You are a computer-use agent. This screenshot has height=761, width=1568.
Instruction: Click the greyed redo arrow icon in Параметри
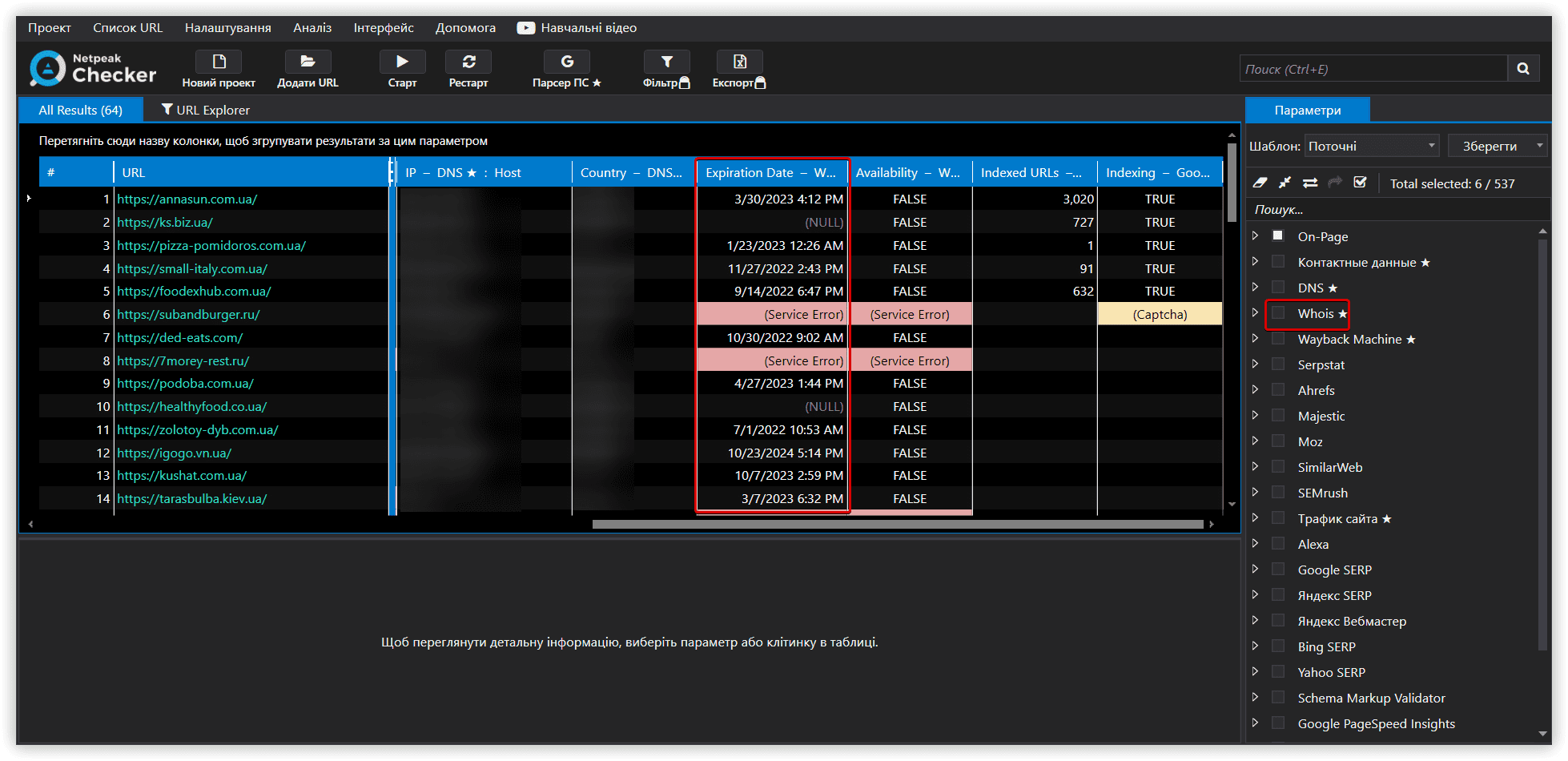pyautogui.click(x=1335, y=183)
